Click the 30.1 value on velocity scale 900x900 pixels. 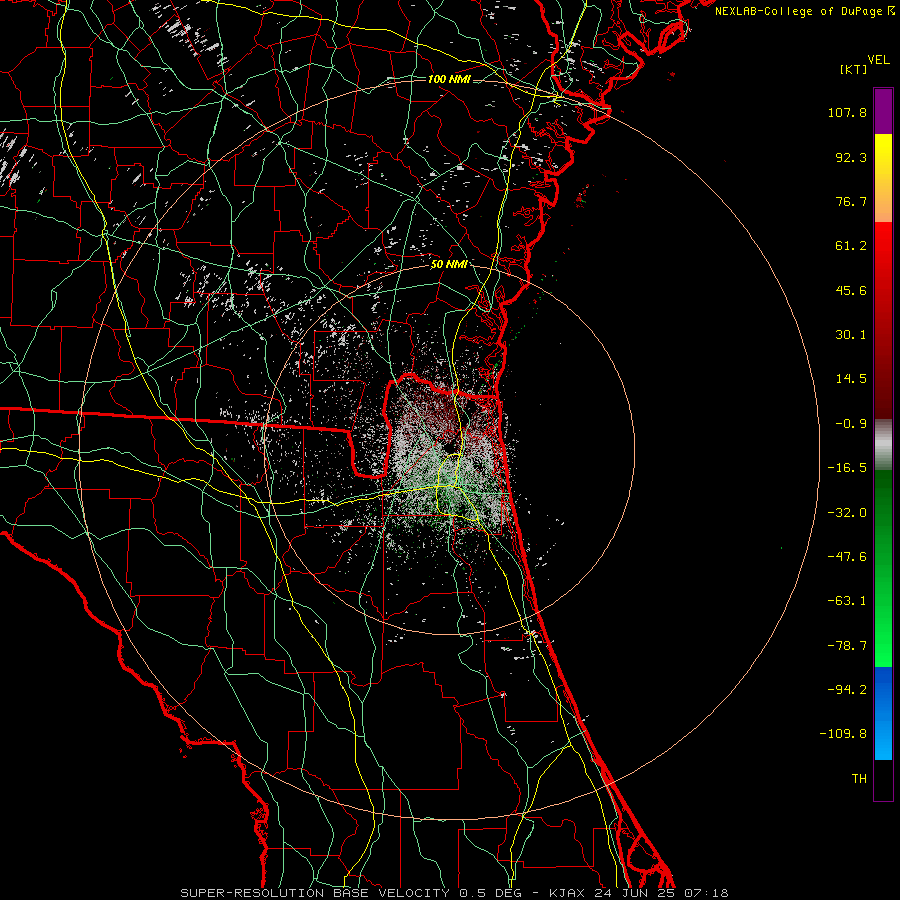[851, 335]
